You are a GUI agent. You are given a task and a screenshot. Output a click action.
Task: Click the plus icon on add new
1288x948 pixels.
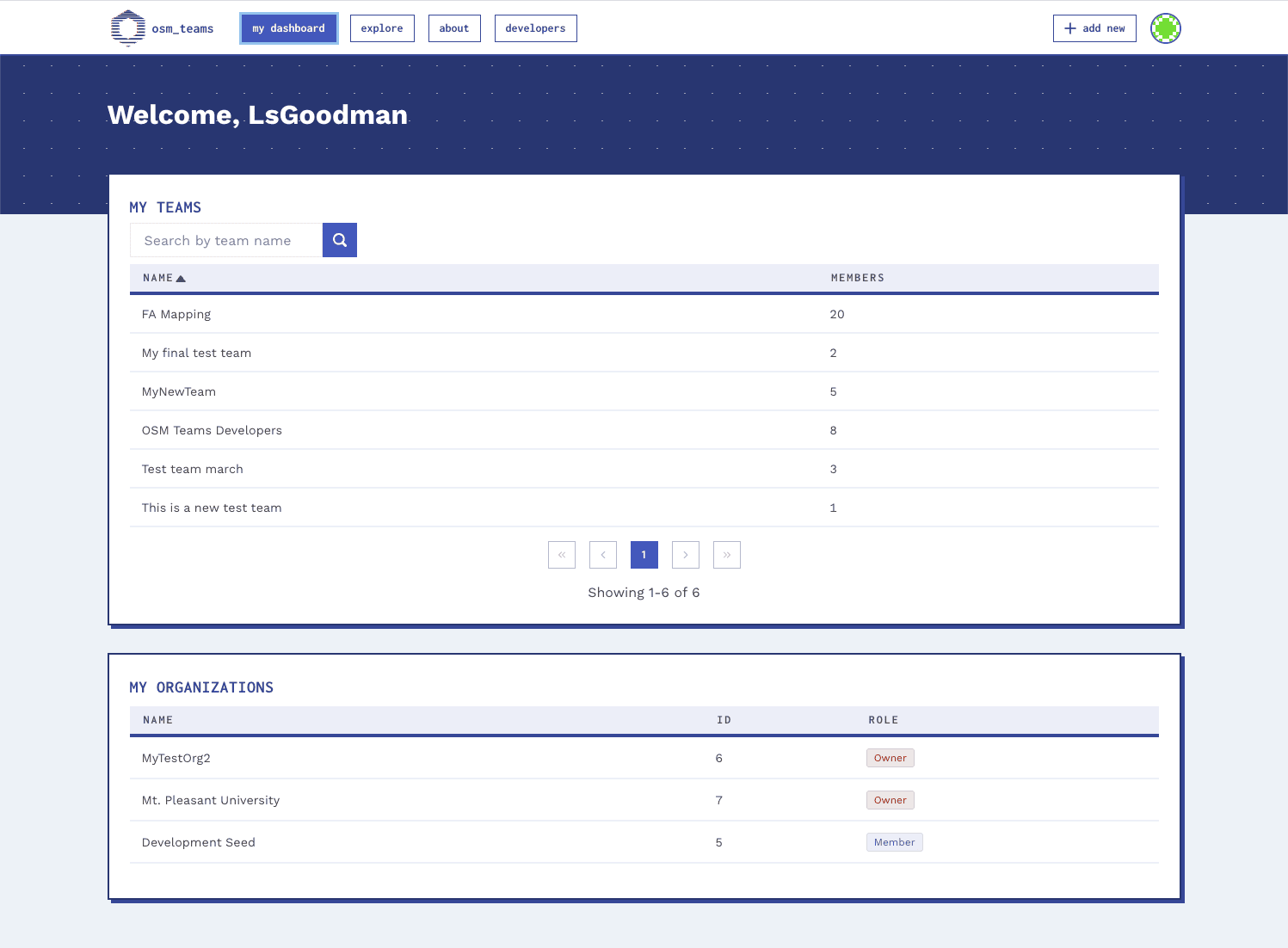(x=1069, y=28)
